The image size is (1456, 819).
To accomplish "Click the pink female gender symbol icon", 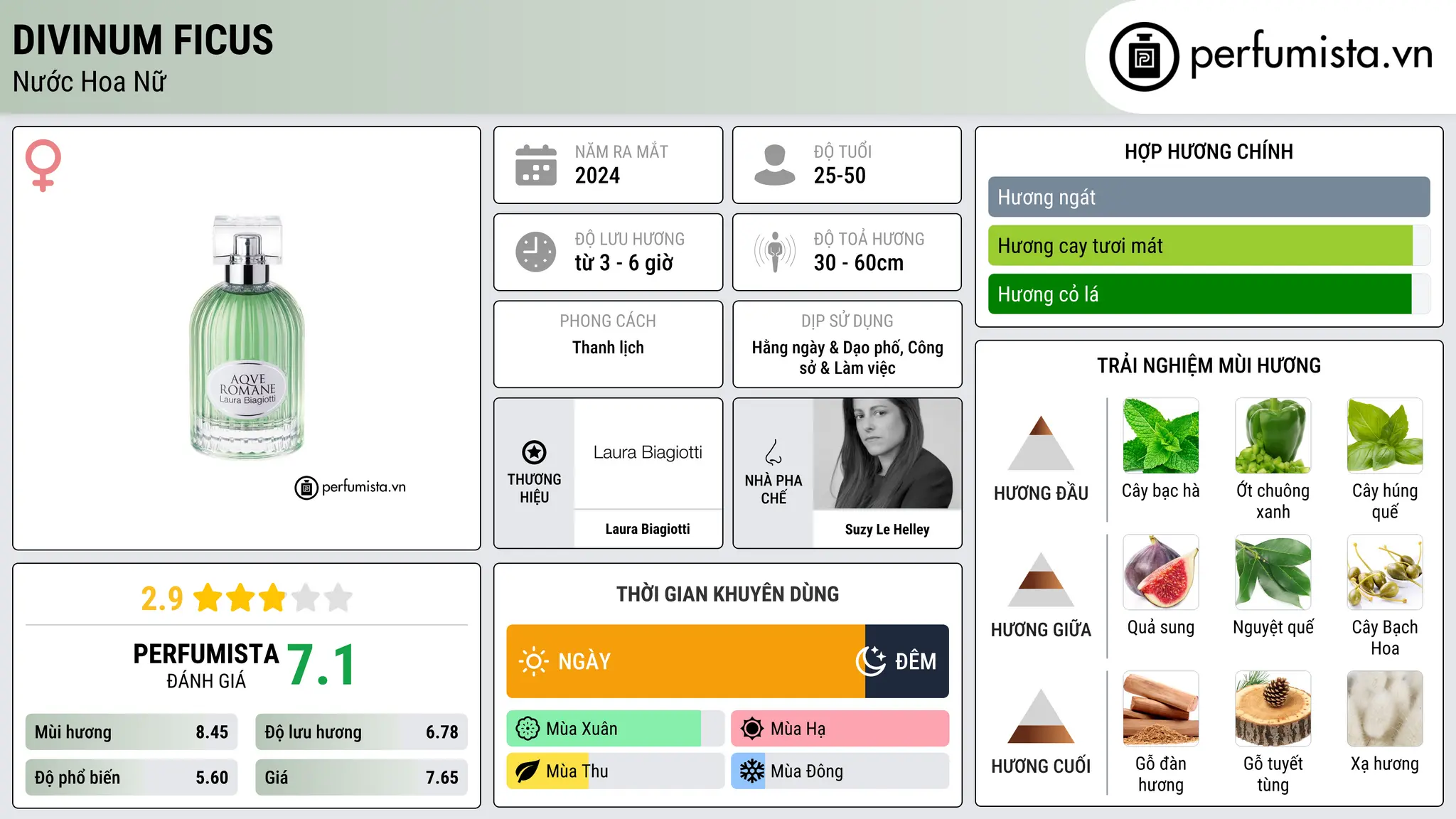I will pyautogui.click(x=43, y=166).
